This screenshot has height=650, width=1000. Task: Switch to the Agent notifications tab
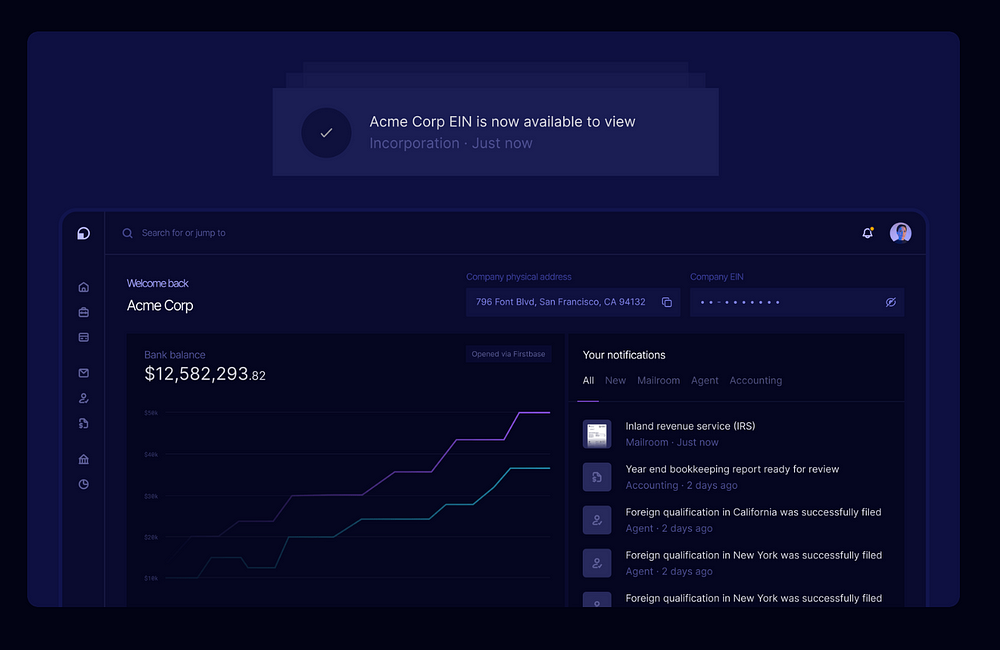tap(705, 380)
